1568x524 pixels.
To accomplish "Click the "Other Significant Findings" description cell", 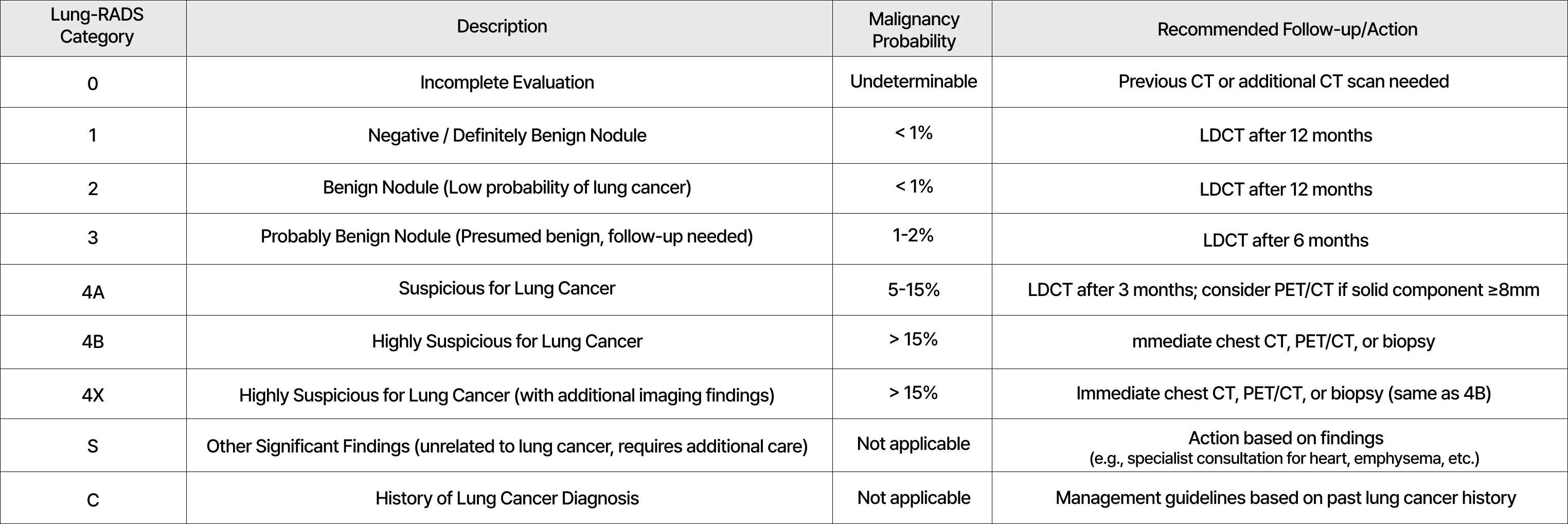I will (506, 447).
